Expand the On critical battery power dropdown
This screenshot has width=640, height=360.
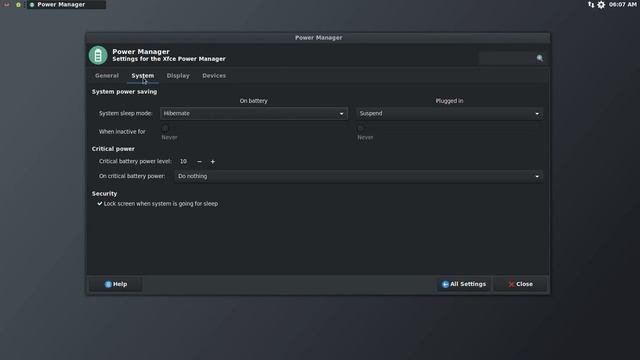pos(359,176)
